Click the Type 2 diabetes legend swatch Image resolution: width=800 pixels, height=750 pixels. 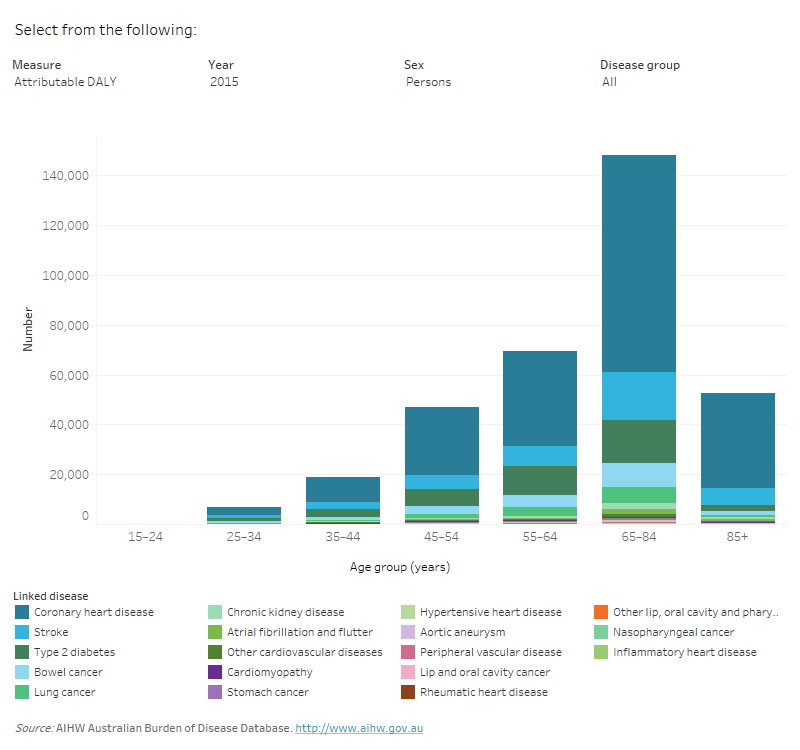click(x=23, y=652)
